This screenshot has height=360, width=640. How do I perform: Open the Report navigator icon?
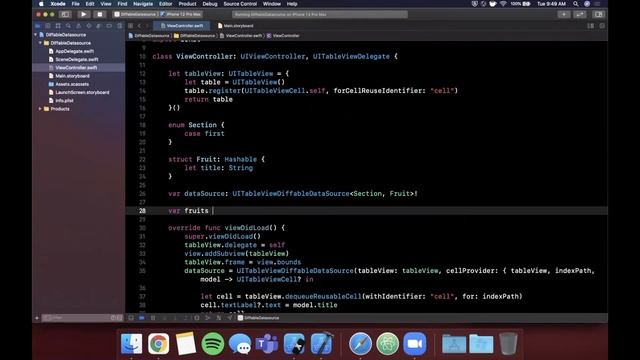pos(119,26)
